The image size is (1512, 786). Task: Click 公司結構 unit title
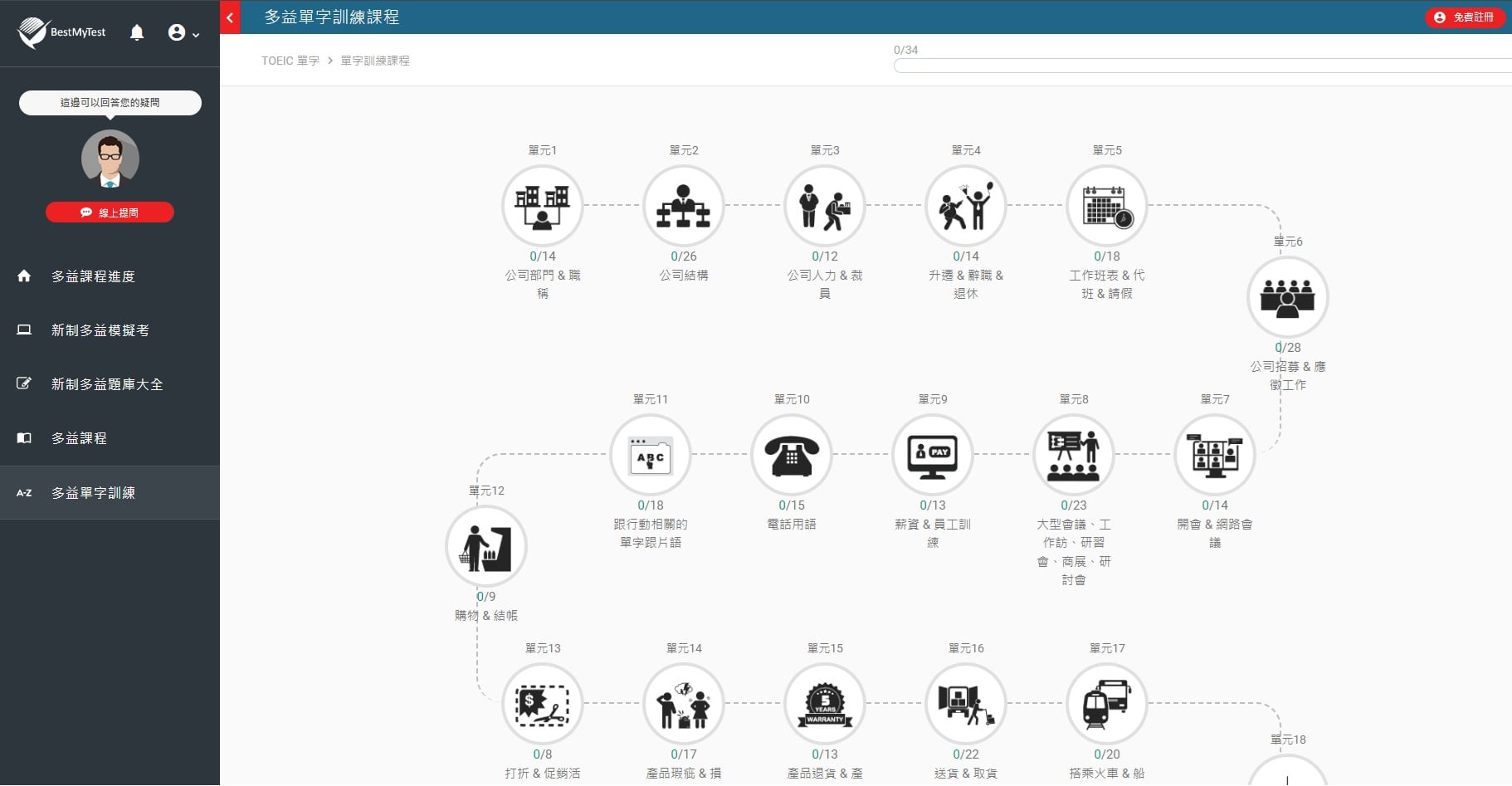[x=684, y=275]
